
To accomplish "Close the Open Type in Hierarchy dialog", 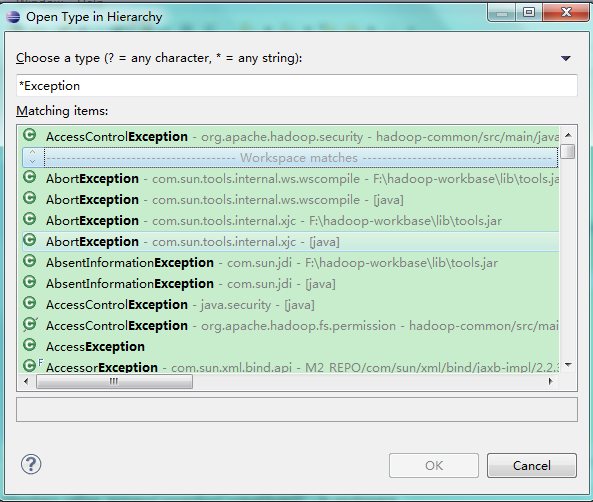I will [x=566, y=12].
